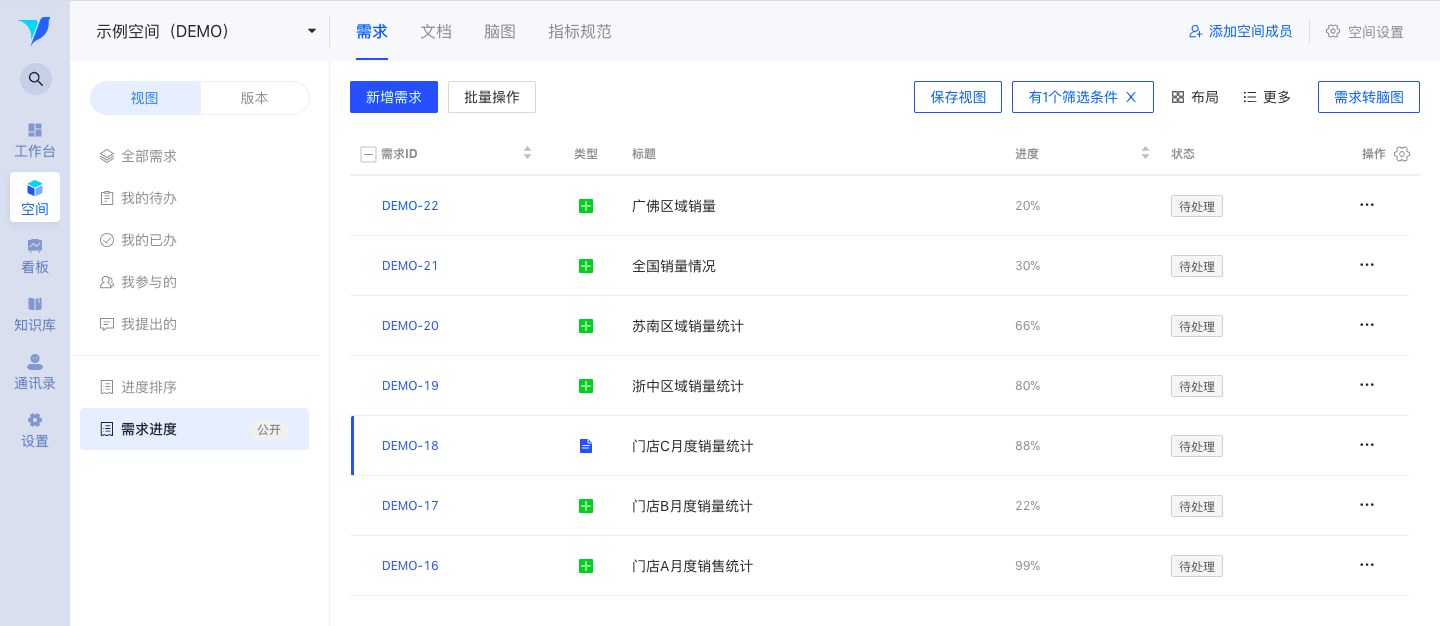
Task: Open three-dot actions for DEMO-22
Action: point(1367,205)
